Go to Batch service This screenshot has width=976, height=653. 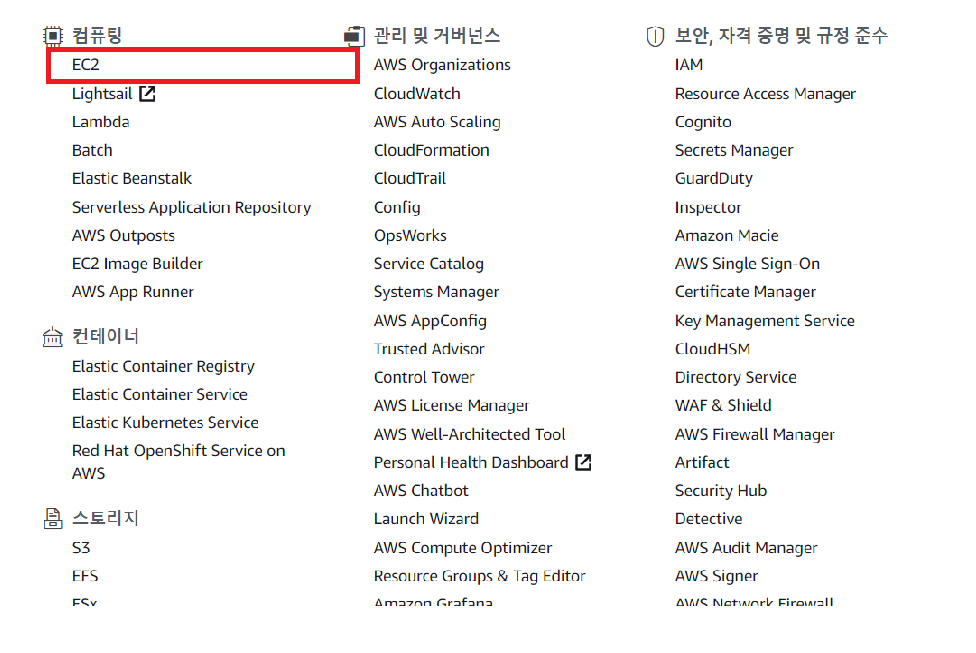pos(92,151)
